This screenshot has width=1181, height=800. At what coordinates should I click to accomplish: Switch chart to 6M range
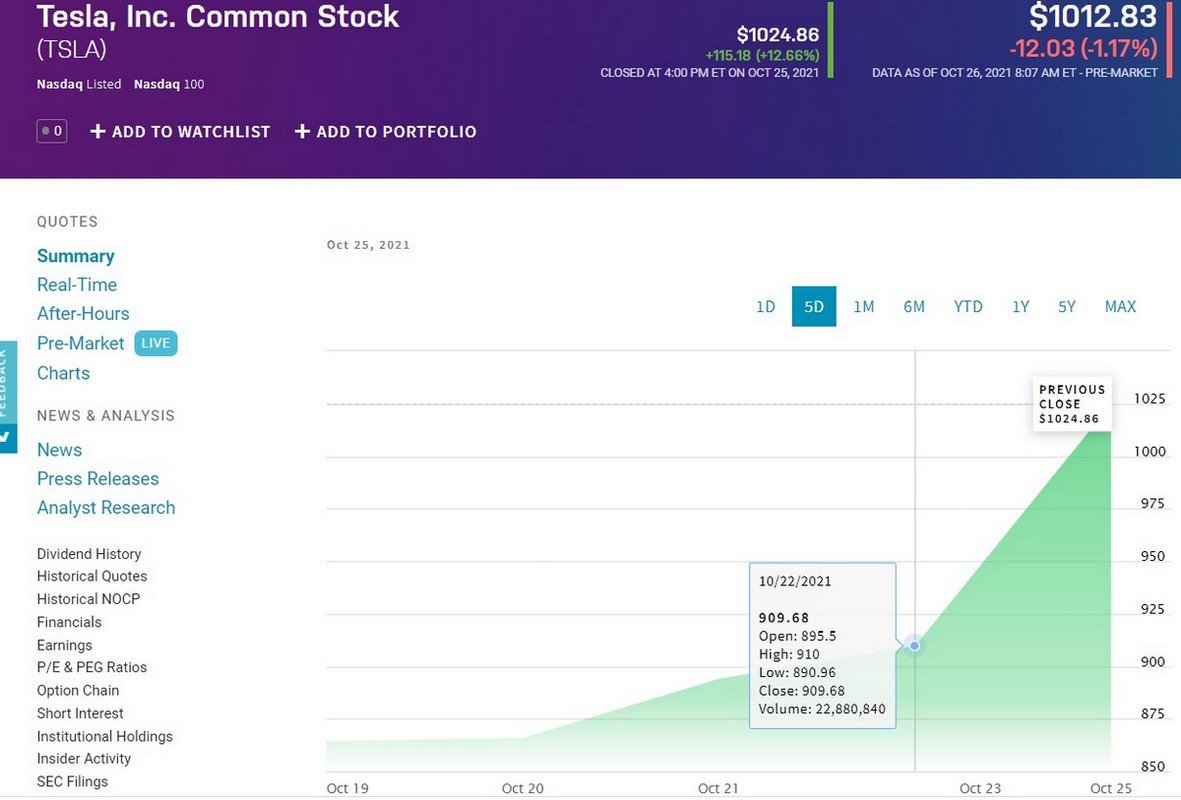(x=914, y=307)
